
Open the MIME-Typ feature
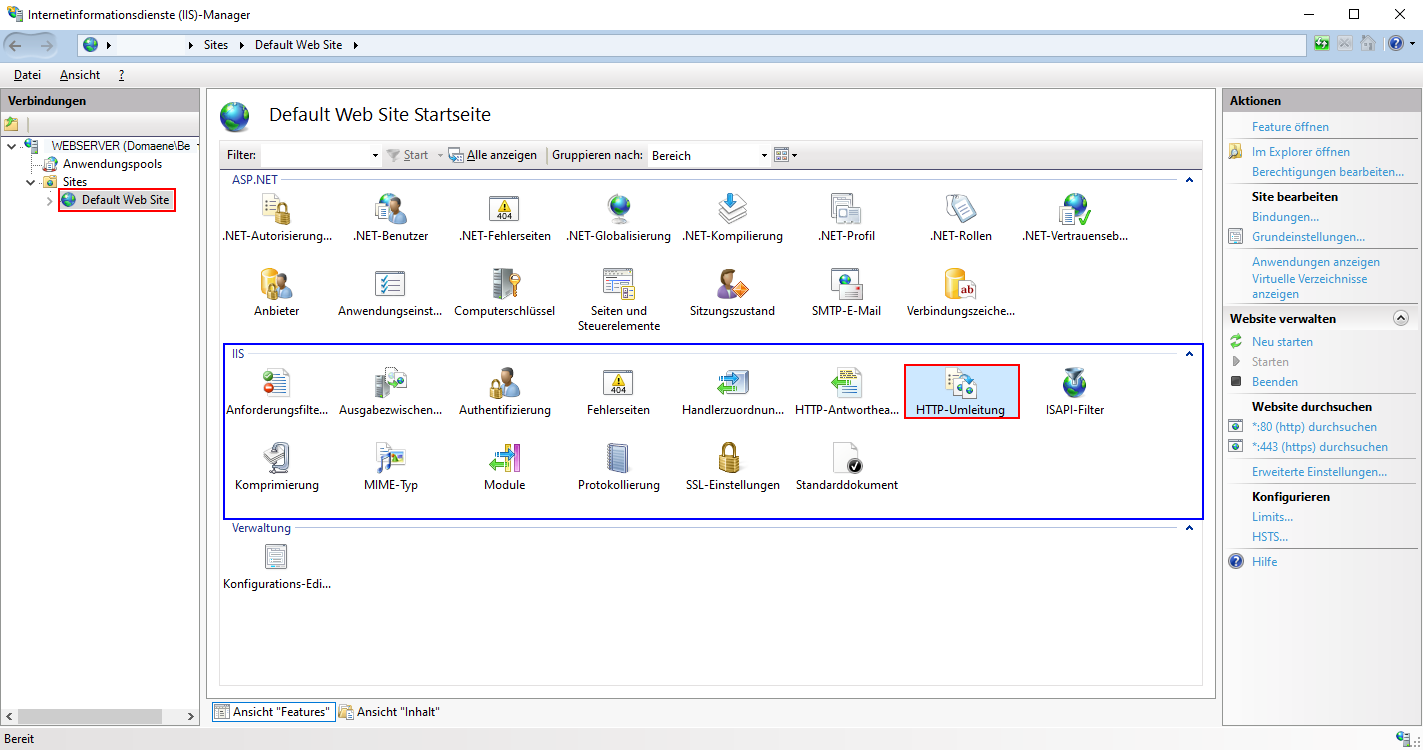pos(390,467)
